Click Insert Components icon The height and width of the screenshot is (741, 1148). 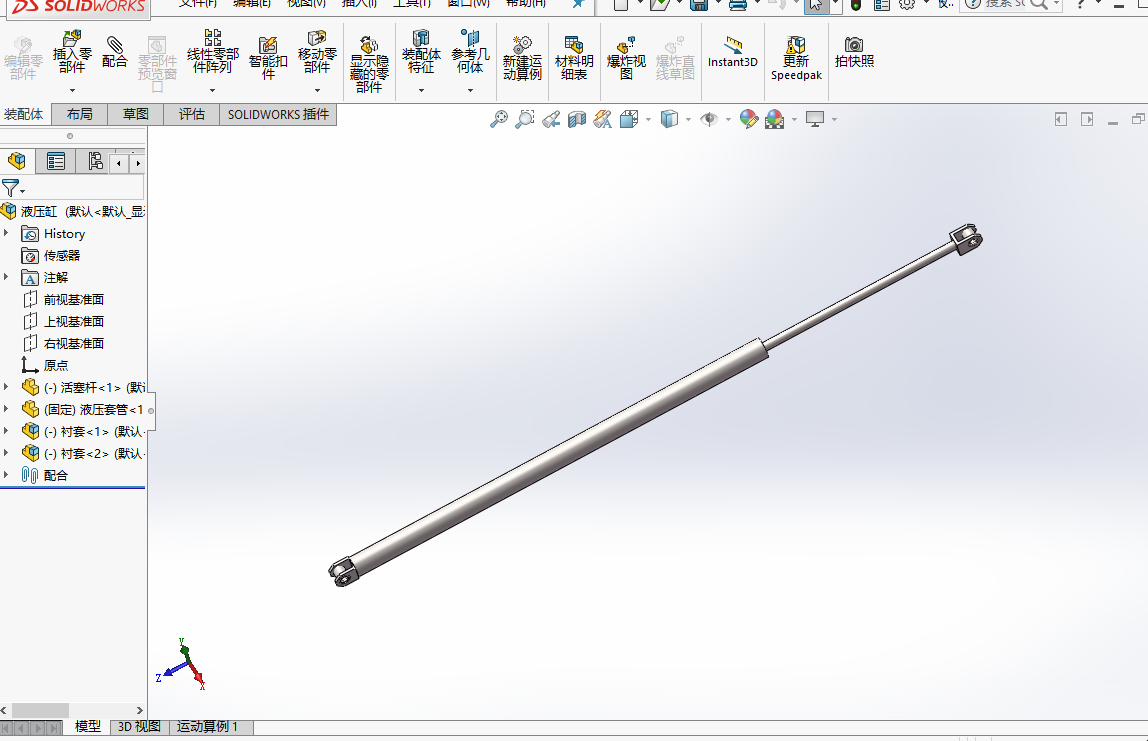click(x=72, y=53)
